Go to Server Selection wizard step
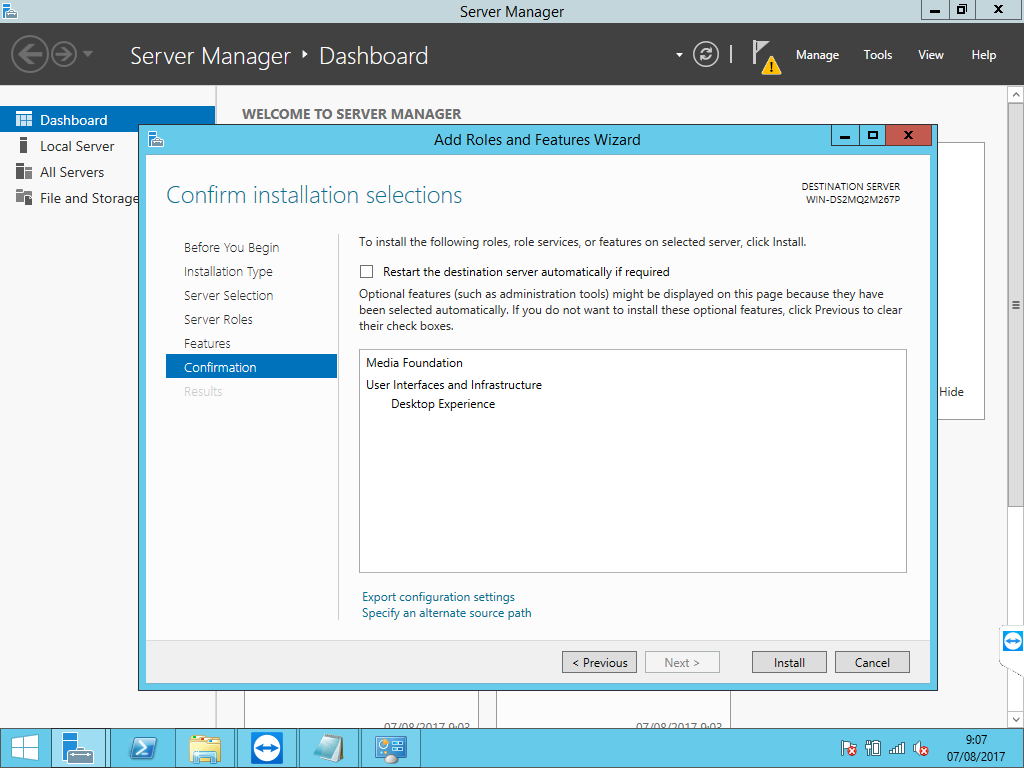The width and height of the screenshot is (1024, 768). [x=229, y=295]
